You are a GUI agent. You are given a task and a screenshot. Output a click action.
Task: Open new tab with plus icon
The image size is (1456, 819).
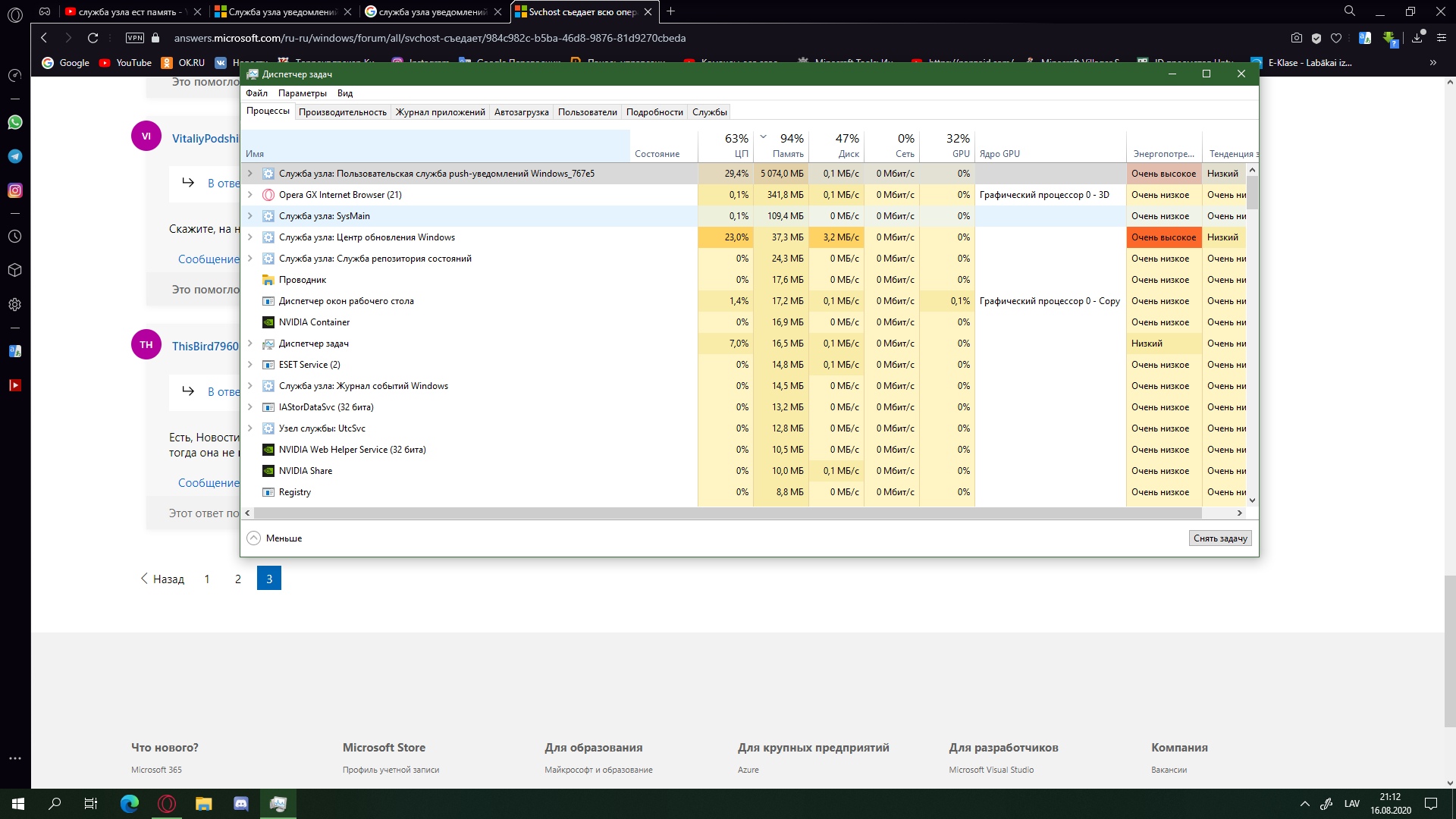pos(670,11)
